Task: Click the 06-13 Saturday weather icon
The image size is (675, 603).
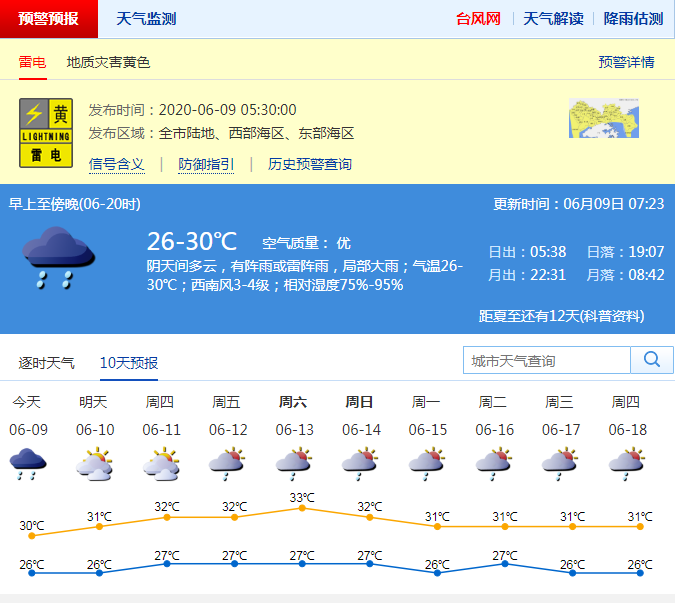Action: 294,464
